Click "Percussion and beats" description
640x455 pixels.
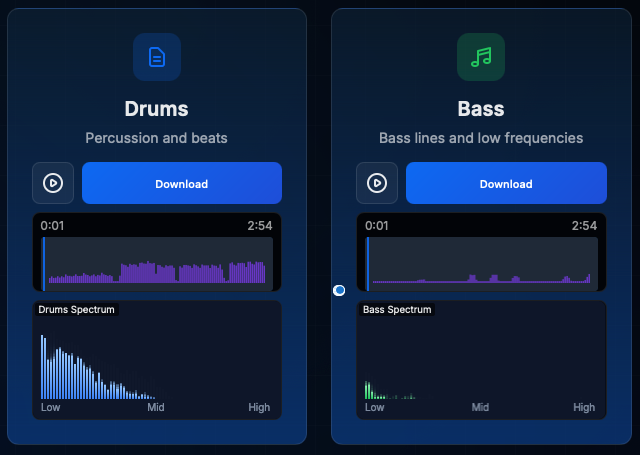tap(156, 138)
